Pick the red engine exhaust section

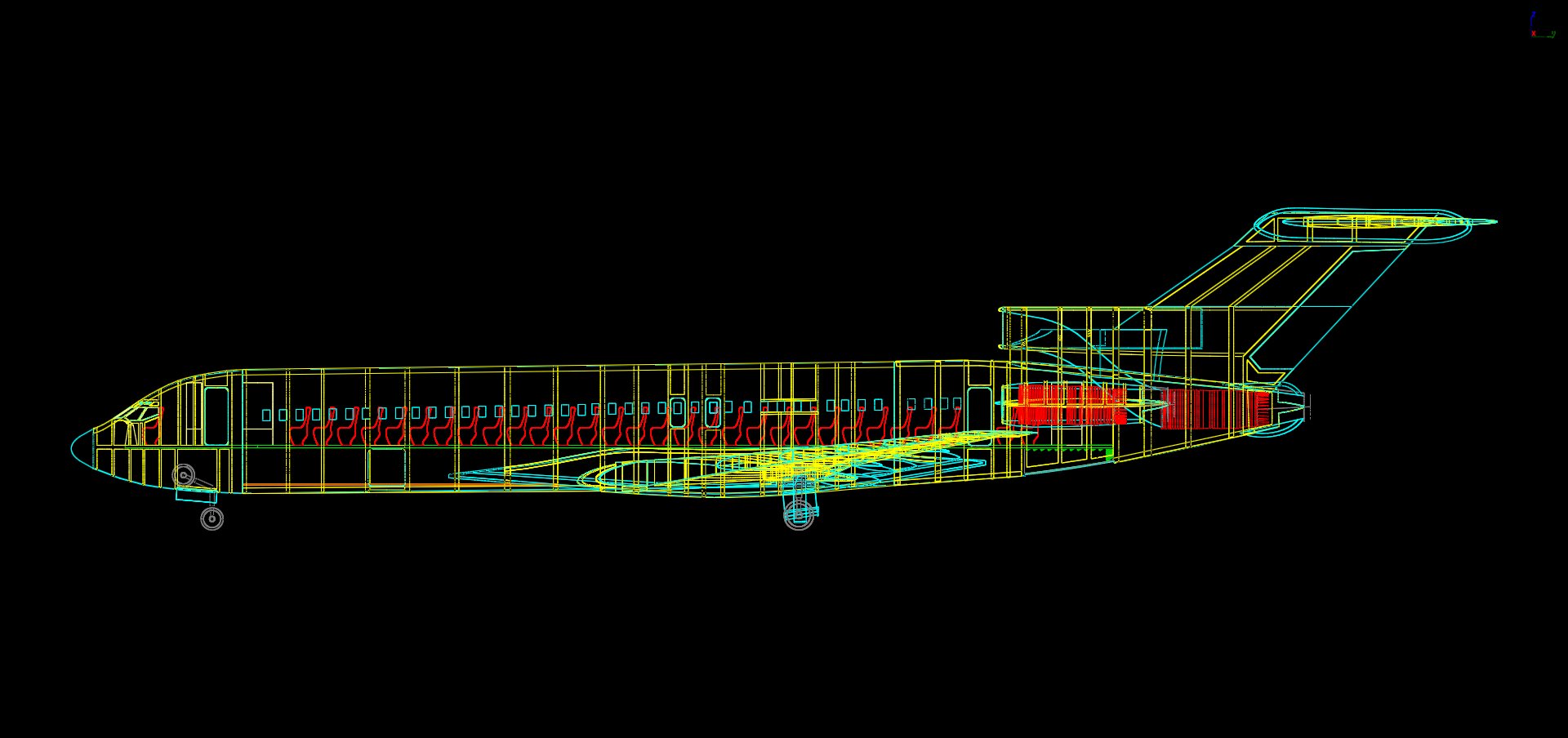(x=1215, y=409)
